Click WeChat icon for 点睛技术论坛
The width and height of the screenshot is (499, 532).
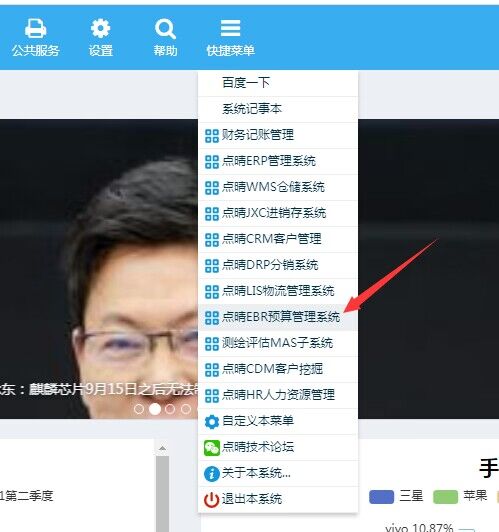pos(212,448)
